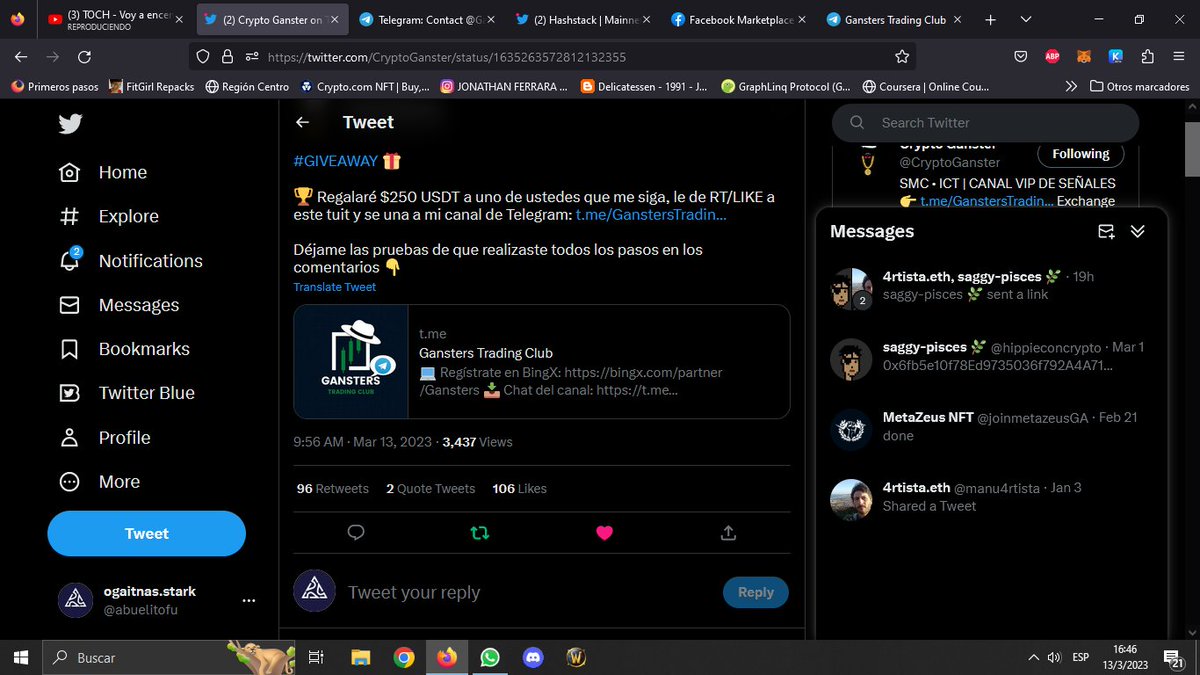Open a new browser tab

pyautogui.click(x=990, y=20)
